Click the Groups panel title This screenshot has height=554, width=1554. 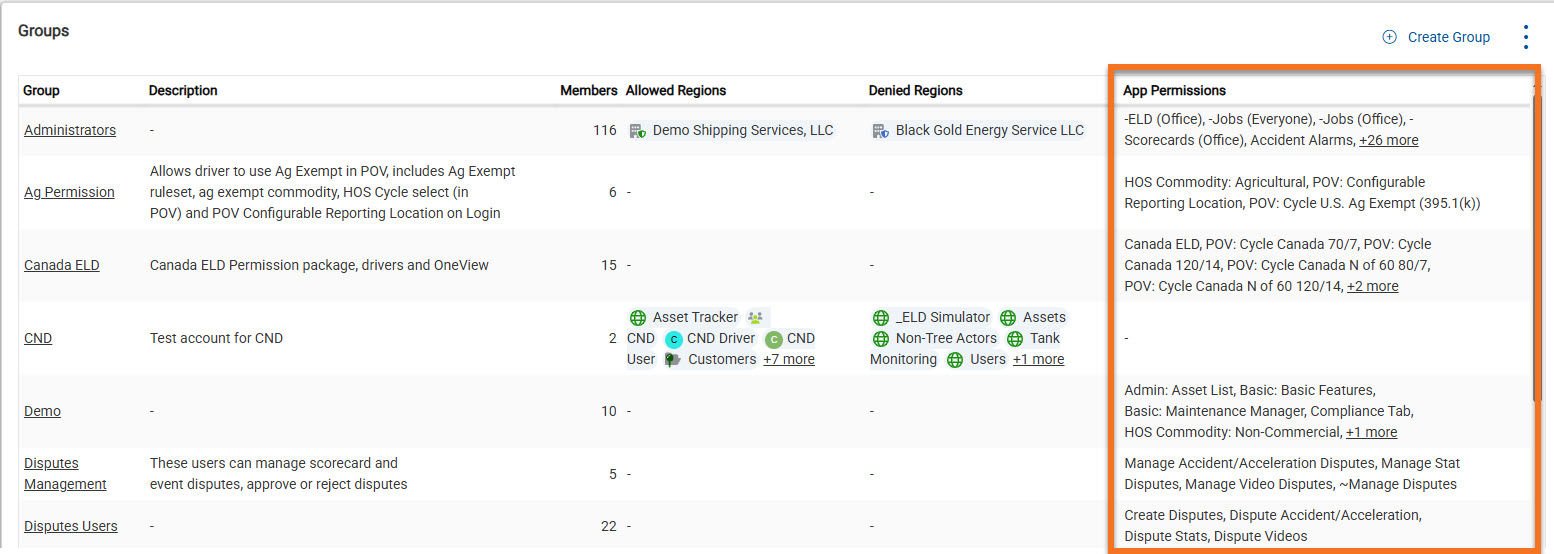(43, 31)
